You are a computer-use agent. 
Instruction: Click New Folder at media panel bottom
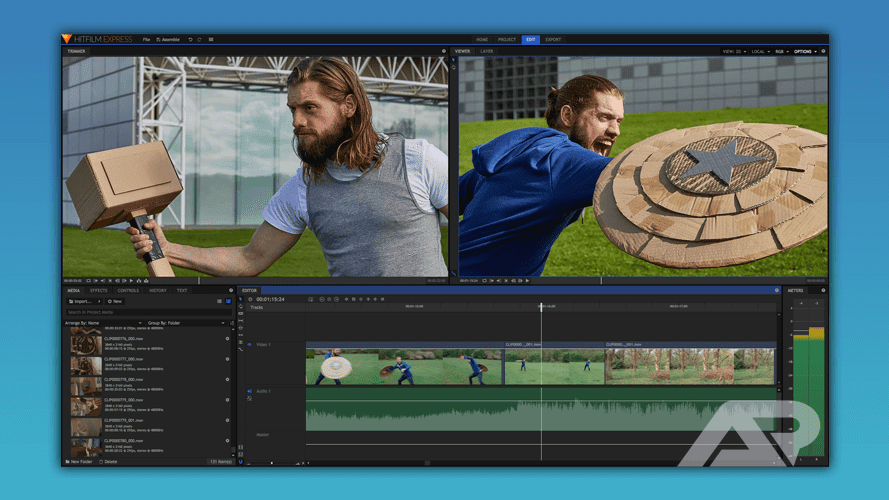[79, 461]
